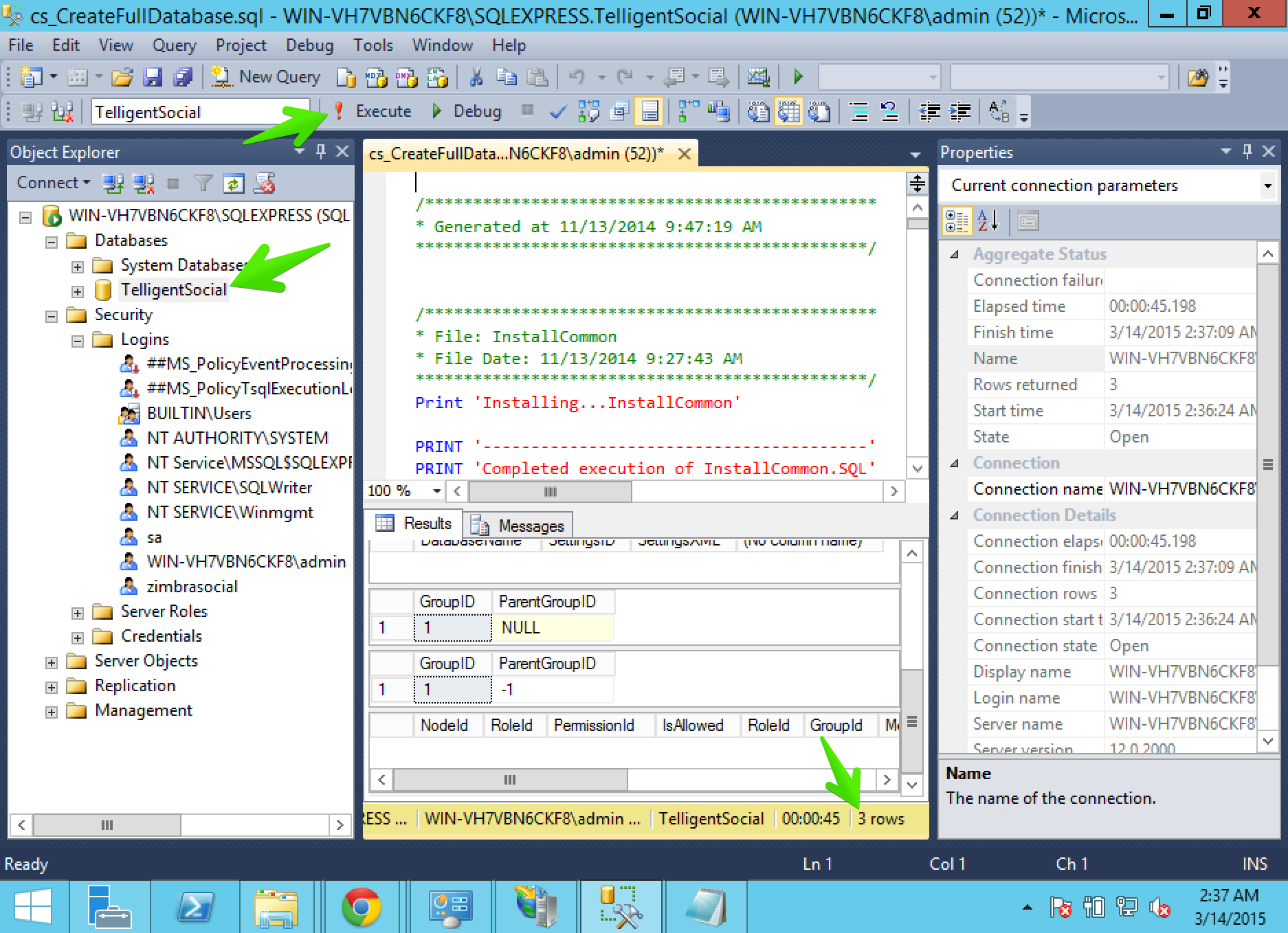The image size is (1288, 933).
Task: Click the Find in Files icon in the top toolbar
Action: pos(1197,77)
